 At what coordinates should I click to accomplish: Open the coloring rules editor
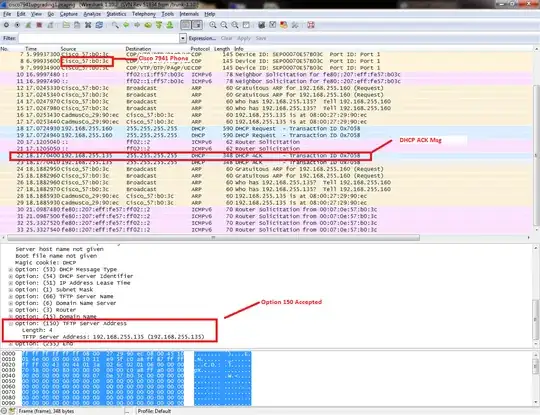coord(284,25)
